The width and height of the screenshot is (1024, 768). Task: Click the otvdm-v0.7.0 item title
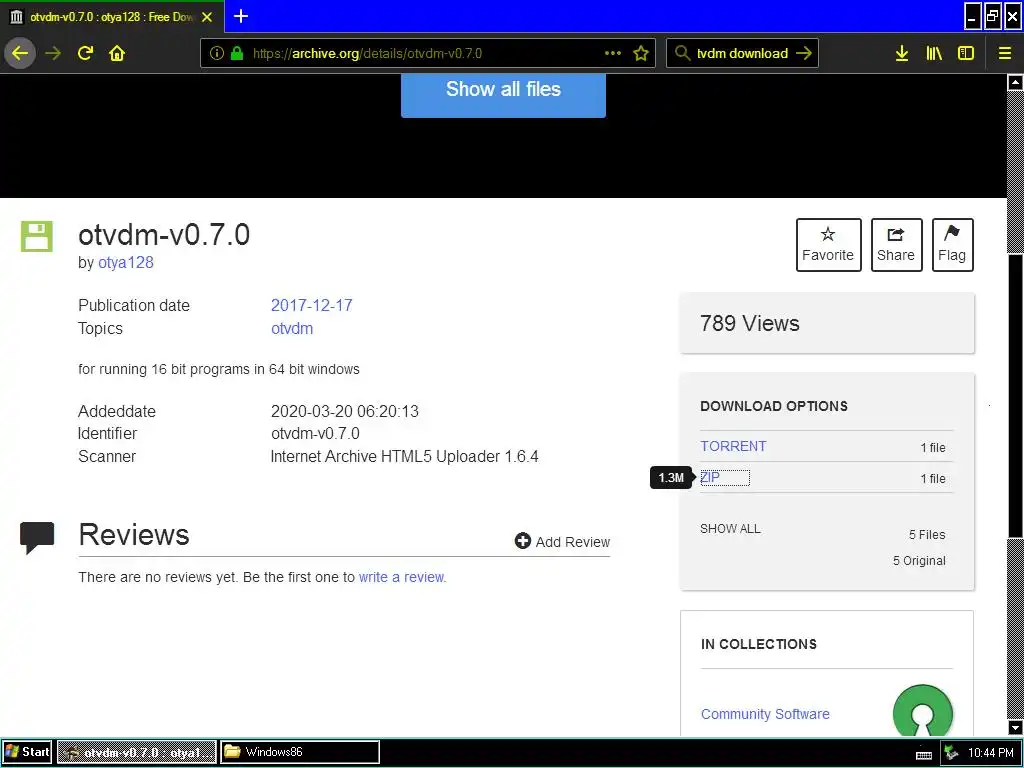[164, 235]
